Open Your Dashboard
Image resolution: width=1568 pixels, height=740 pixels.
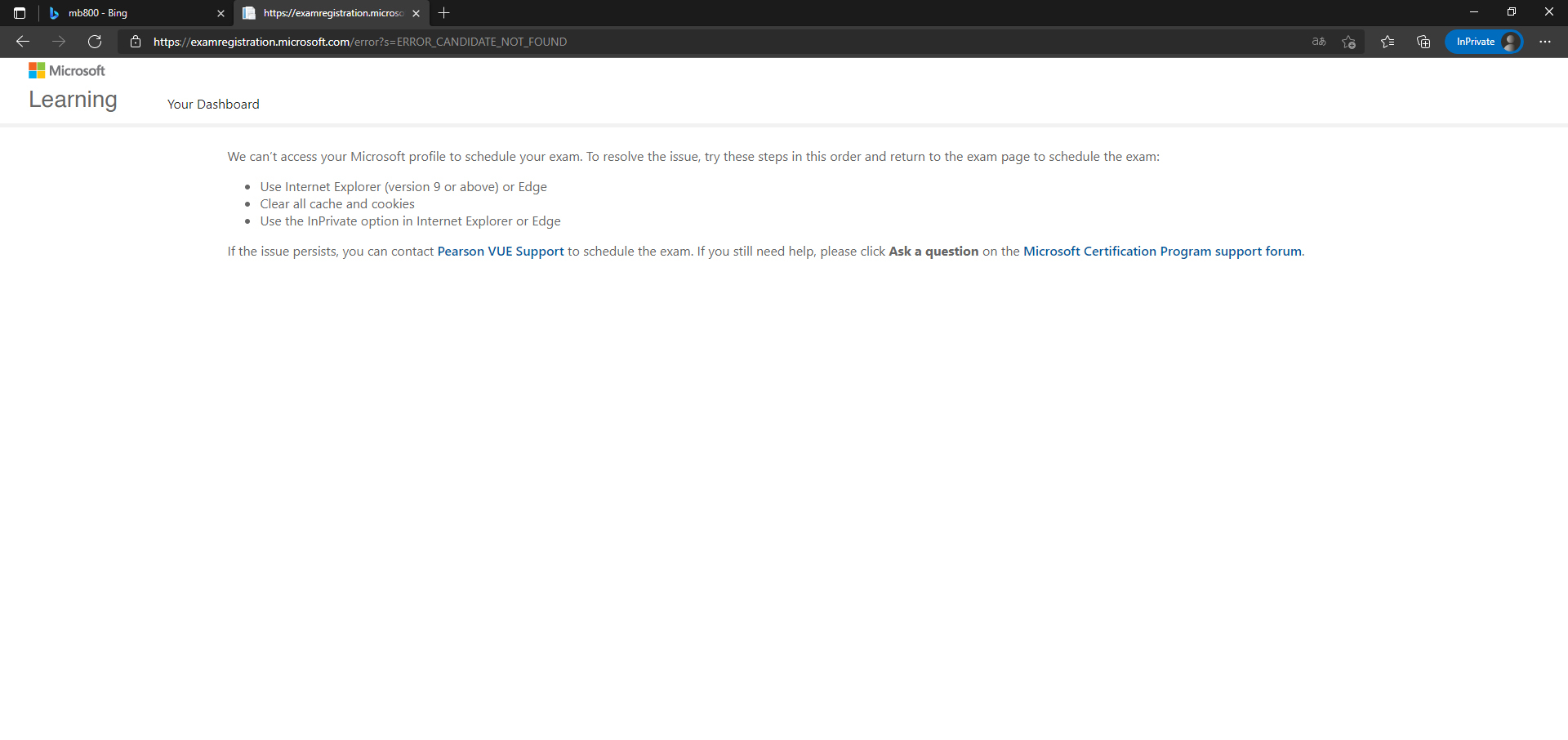tap(213, 105)
